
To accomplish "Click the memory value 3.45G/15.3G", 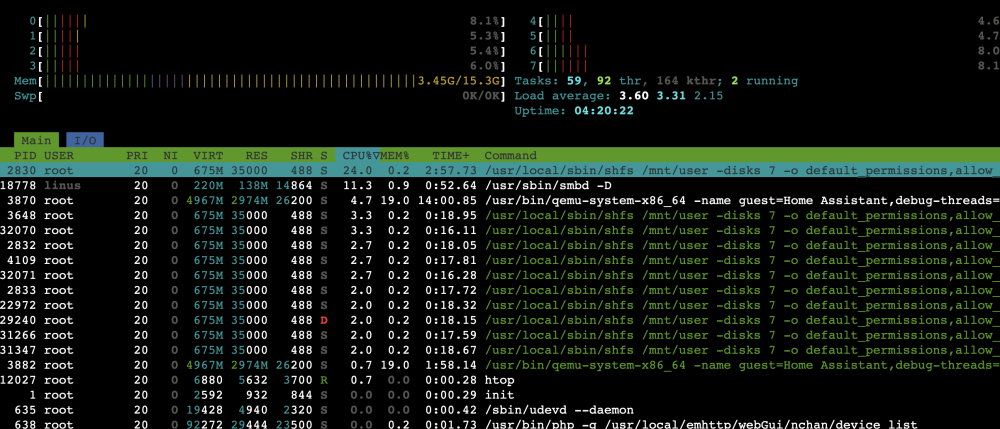I will tap(459, 82).
